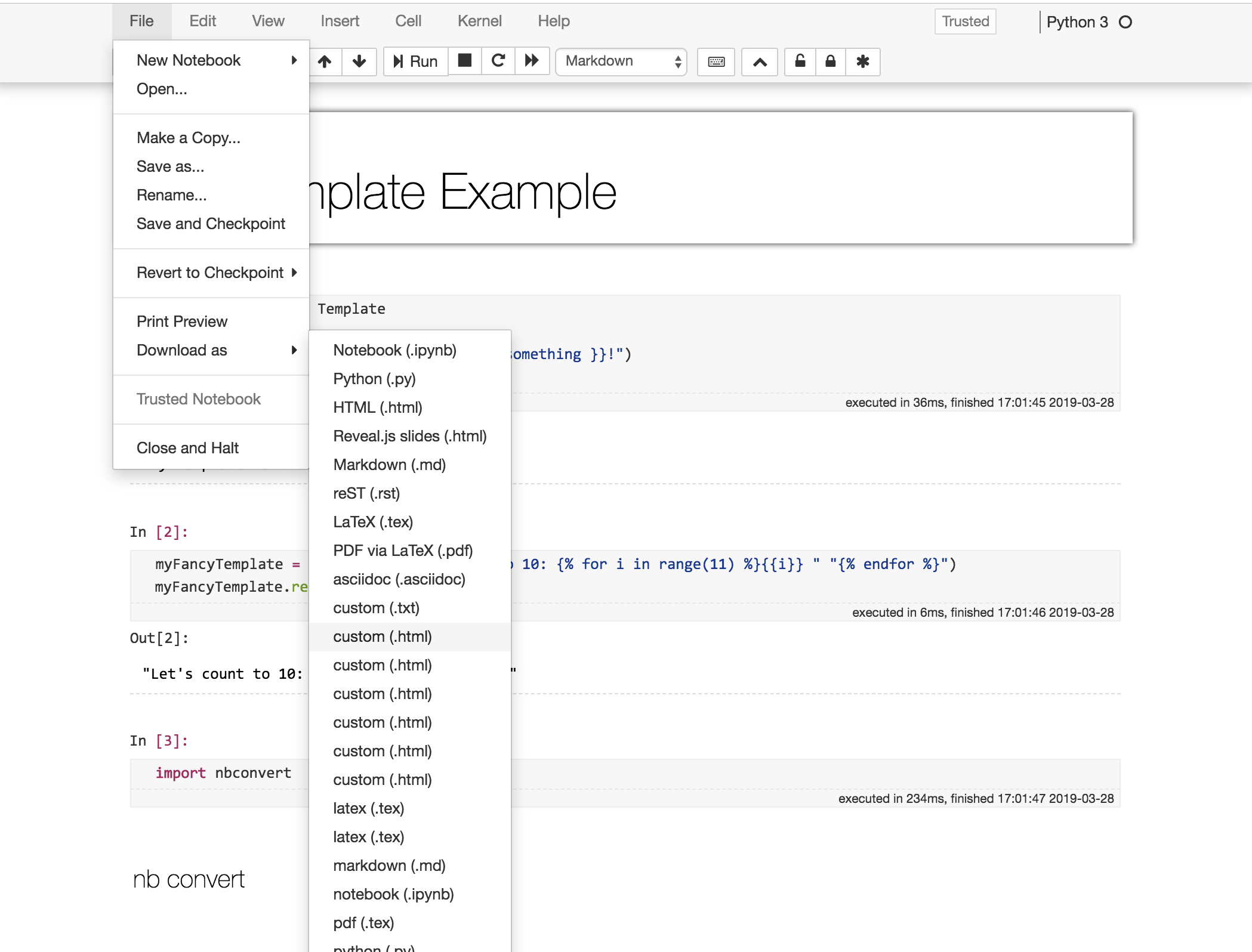The height and width of the screenshot is (952, 1252).
Task: Choose Open... from File menu
Action: tap(211, 89)
